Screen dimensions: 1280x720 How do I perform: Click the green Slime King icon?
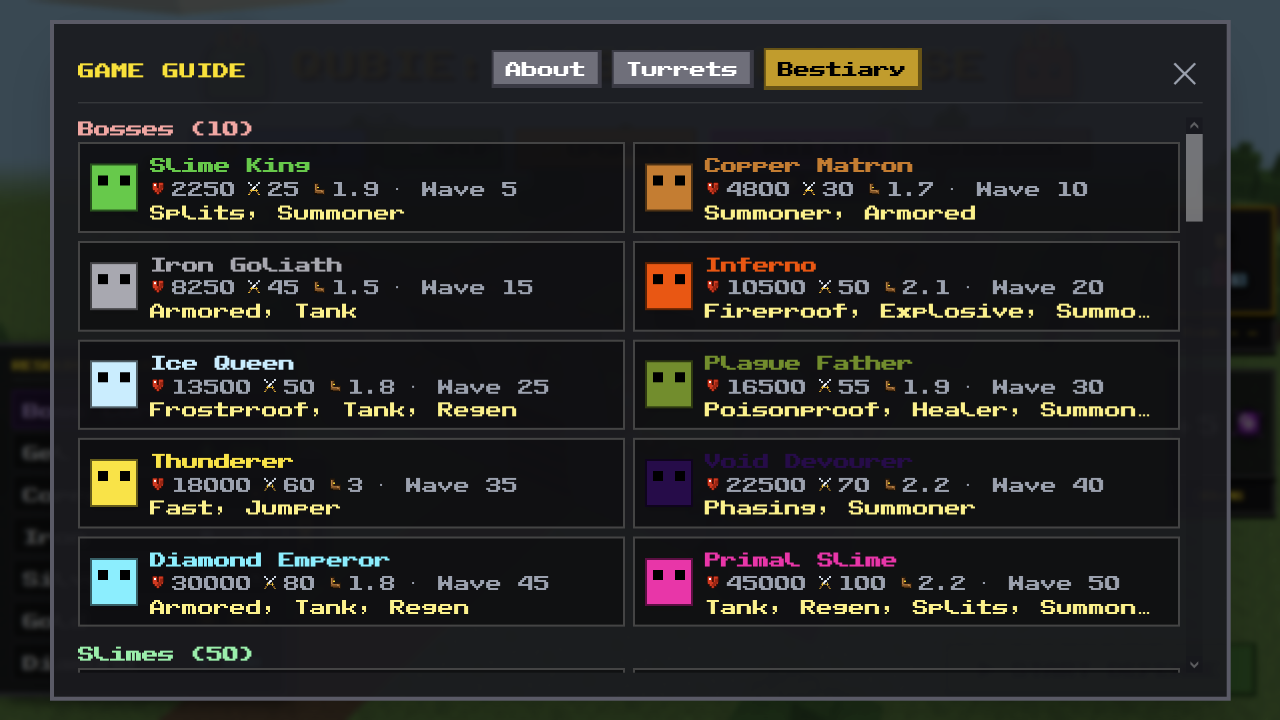click(x=114, y=188)
